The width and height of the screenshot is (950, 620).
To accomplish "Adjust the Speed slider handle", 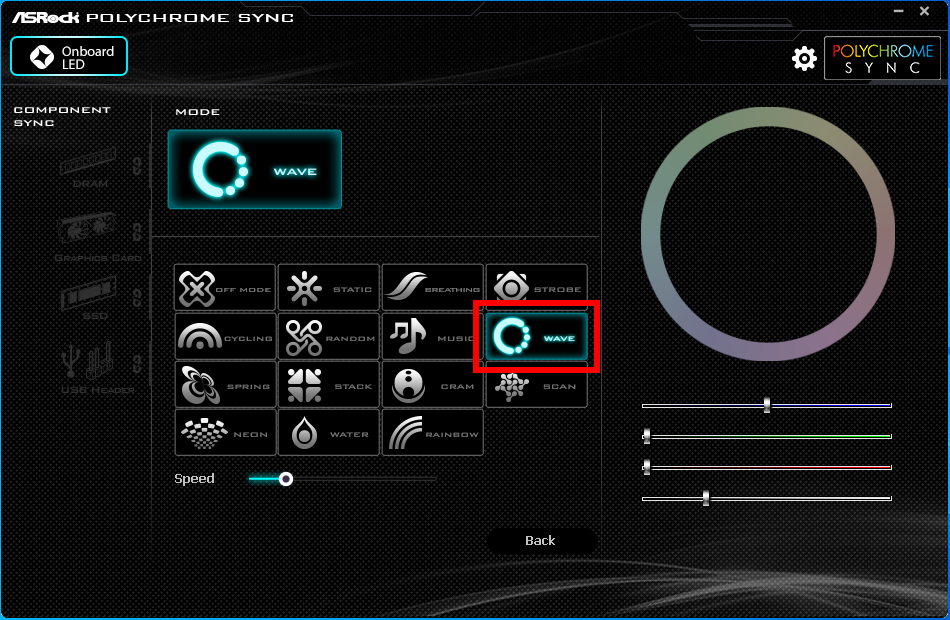I will pyautogui.click(x=286, y=479).
